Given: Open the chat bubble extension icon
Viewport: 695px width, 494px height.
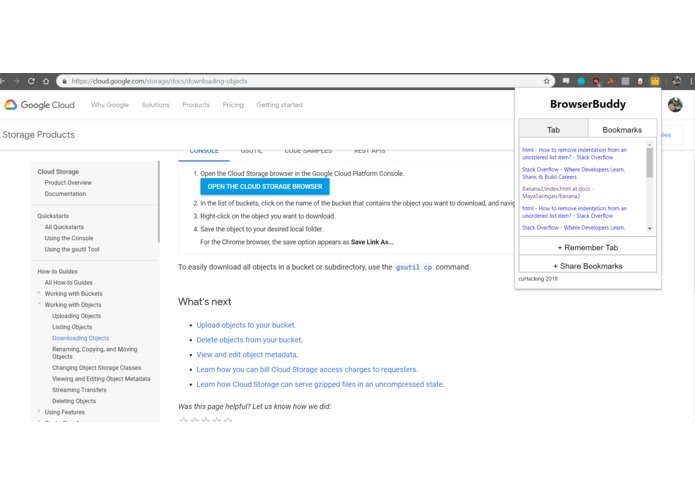Looking at the screenshot, I should 566,81.
